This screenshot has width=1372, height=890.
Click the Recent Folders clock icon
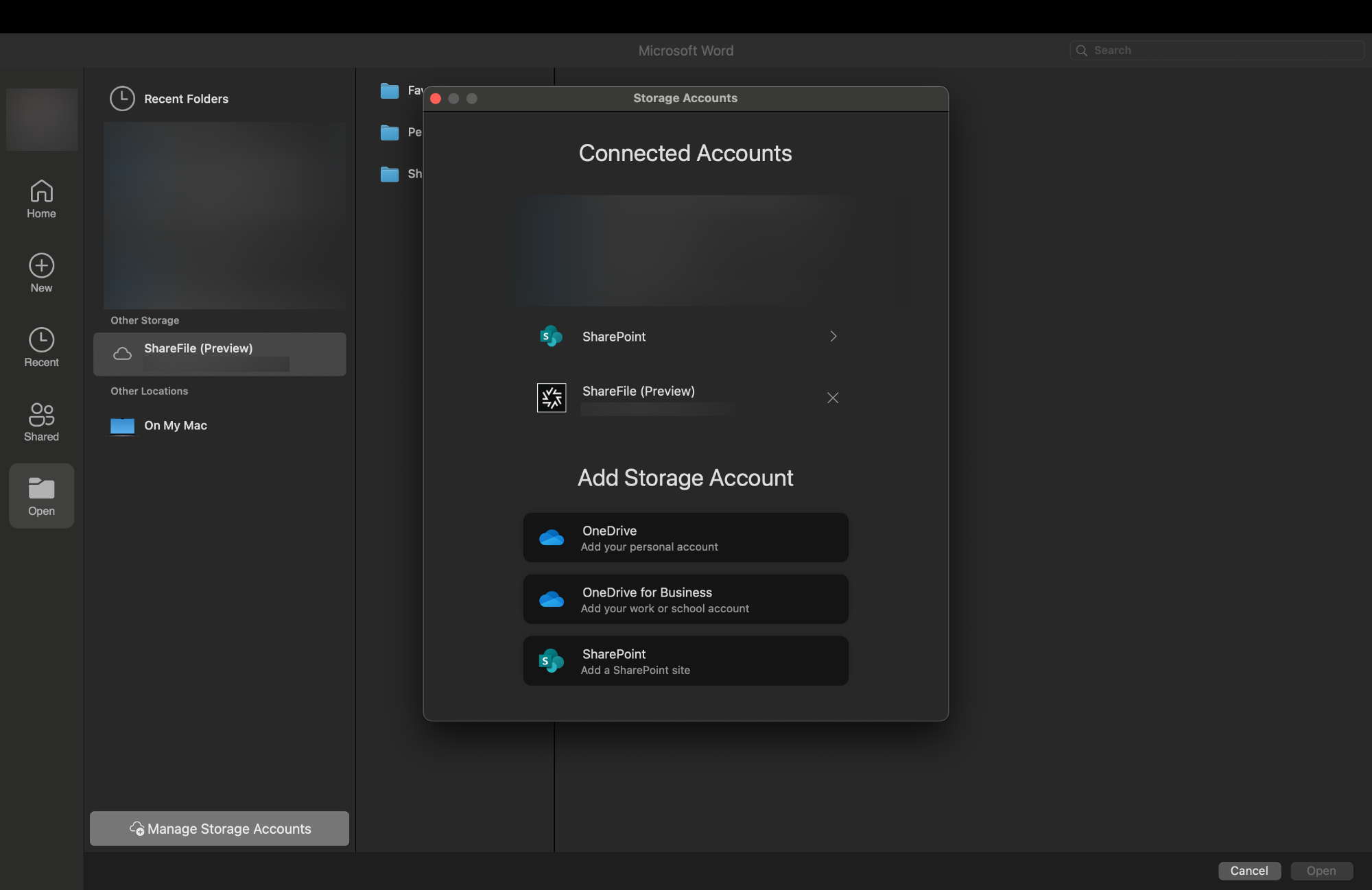(x=122, y=99)
